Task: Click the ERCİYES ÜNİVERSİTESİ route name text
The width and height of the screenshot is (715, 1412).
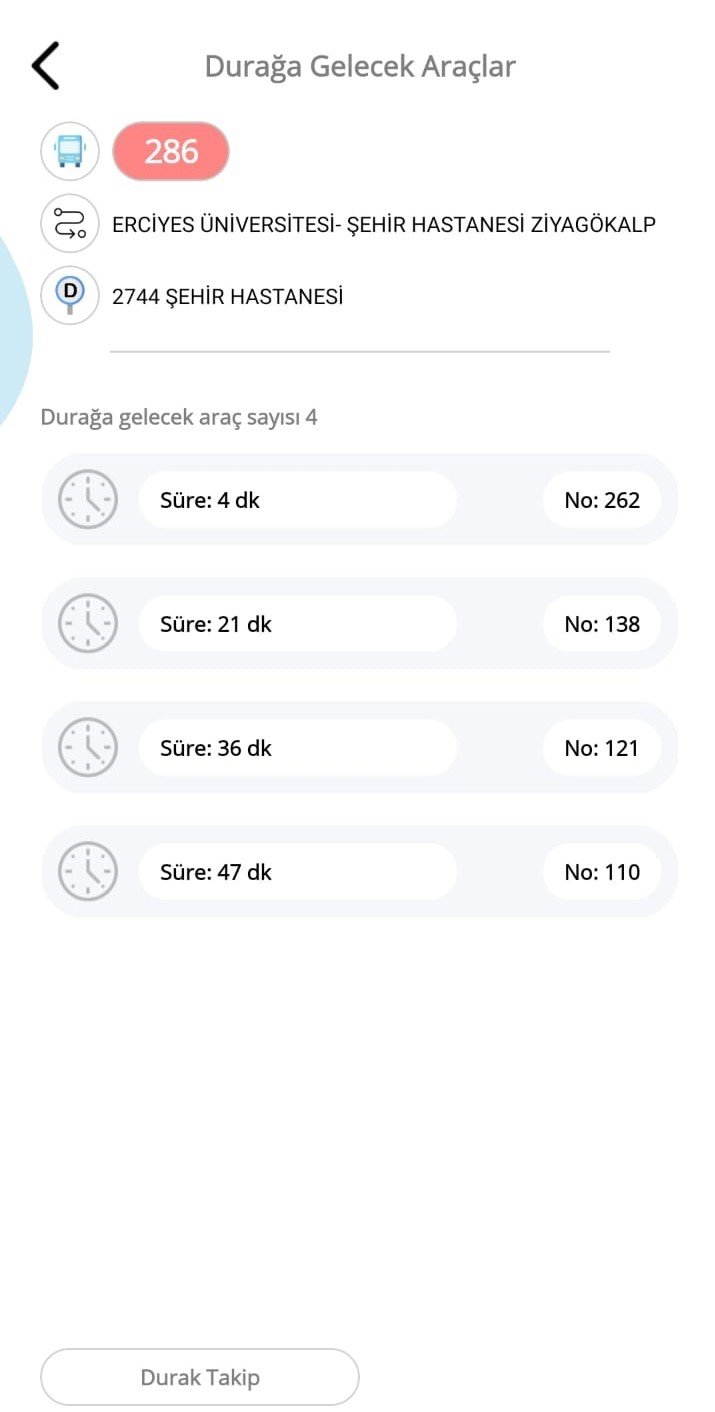Action: [x=384, y=223]
